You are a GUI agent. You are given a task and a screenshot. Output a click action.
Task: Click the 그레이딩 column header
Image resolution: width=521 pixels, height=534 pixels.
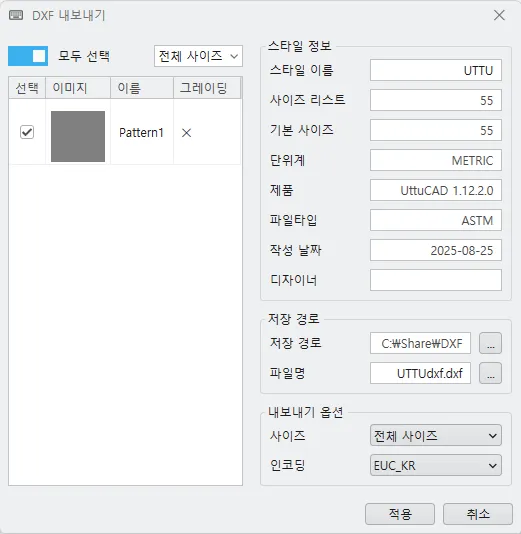tap(207, 88)
